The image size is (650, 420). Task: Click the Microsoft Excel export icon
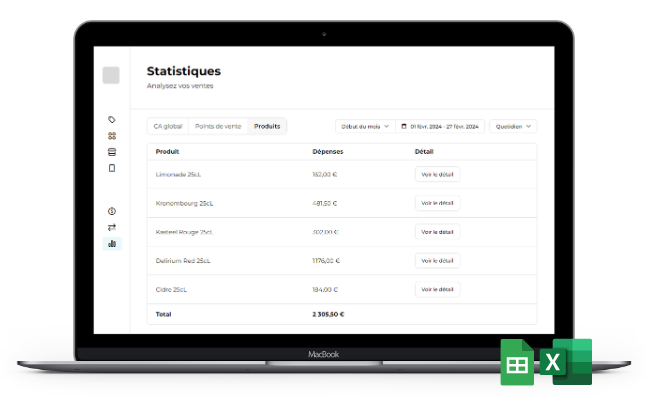tap(566, 362)
